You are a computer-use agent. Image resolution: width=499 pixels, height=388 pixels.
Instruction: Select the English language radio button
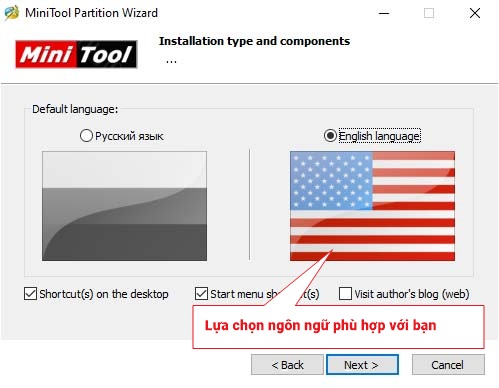click(330, 136)
